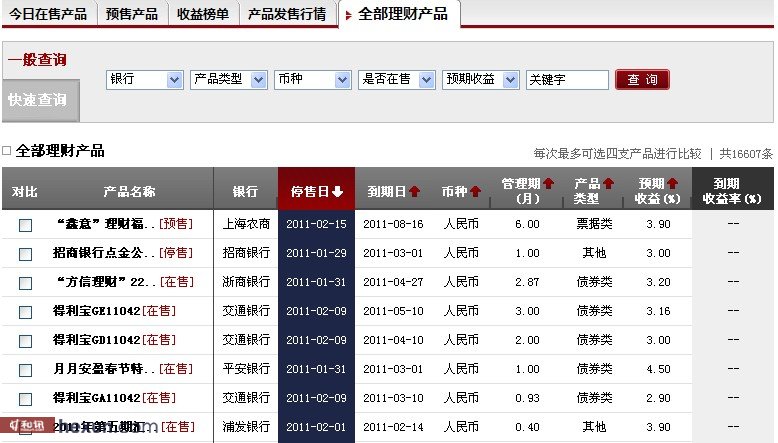The height and width of the screenshot is (443, 778).
Task: Open the 银行 dropdown
Action: 144,79
